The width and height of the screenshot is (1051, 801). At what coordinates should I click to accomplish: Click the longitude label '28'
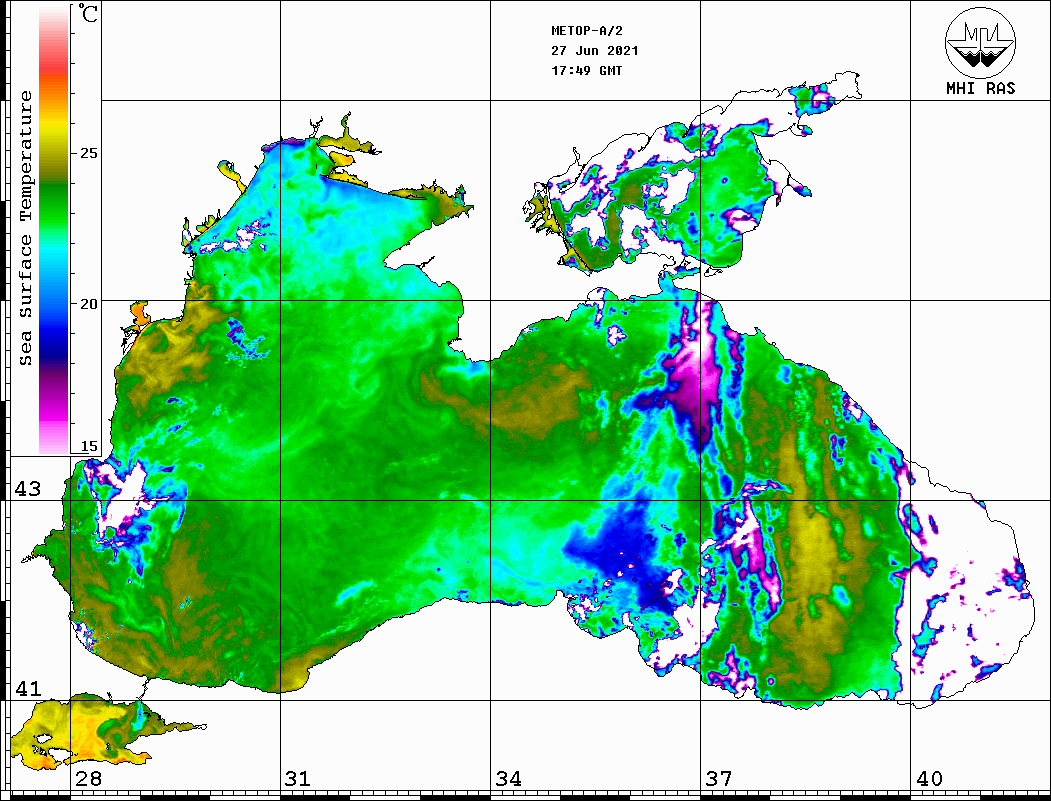coord(88,778)
